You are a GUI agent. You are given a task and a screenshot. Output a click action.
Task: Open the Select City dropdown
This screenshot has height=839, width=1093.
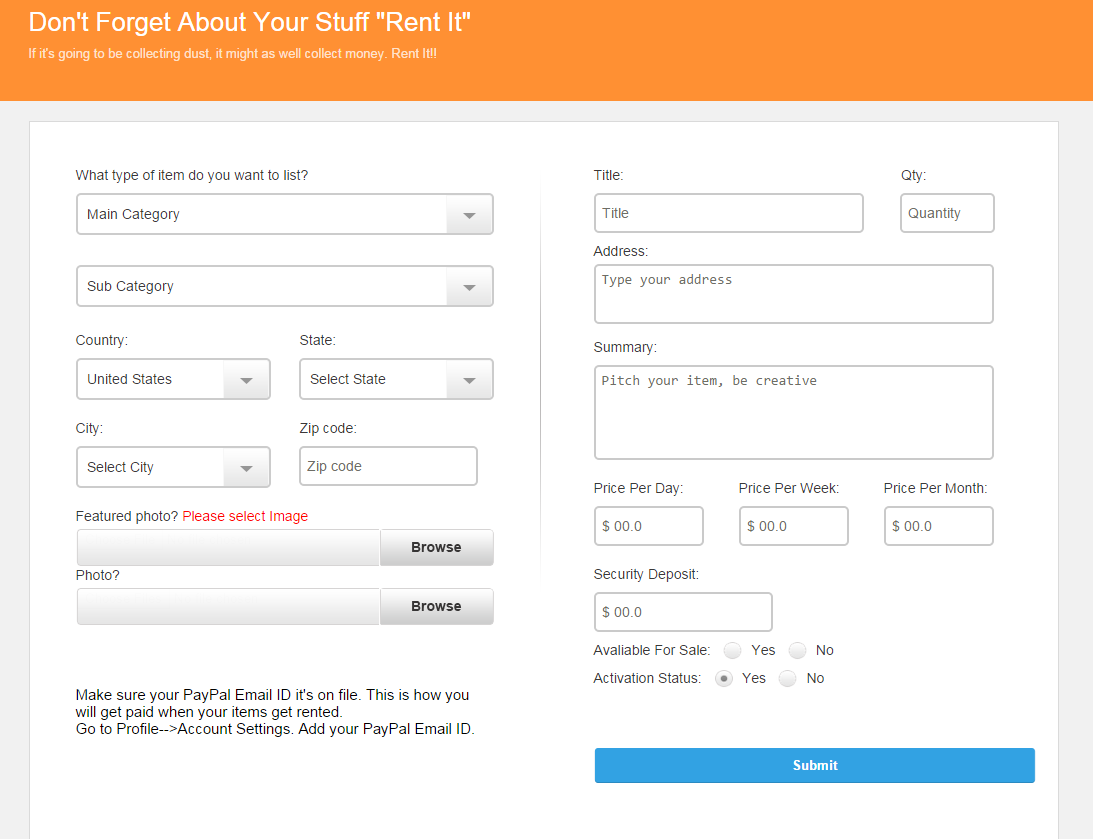[173, 467]
